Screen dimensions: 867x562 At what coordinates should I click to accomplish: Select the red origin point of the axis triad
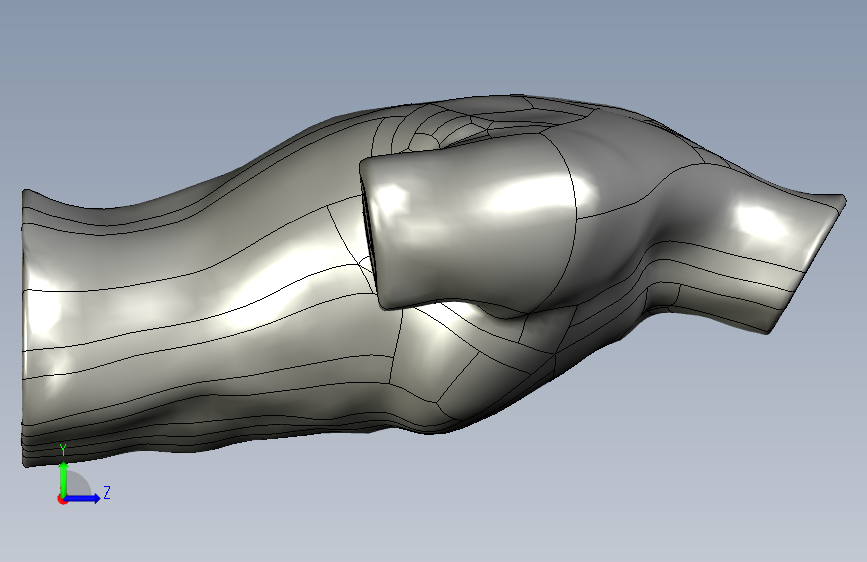[62, 499]
